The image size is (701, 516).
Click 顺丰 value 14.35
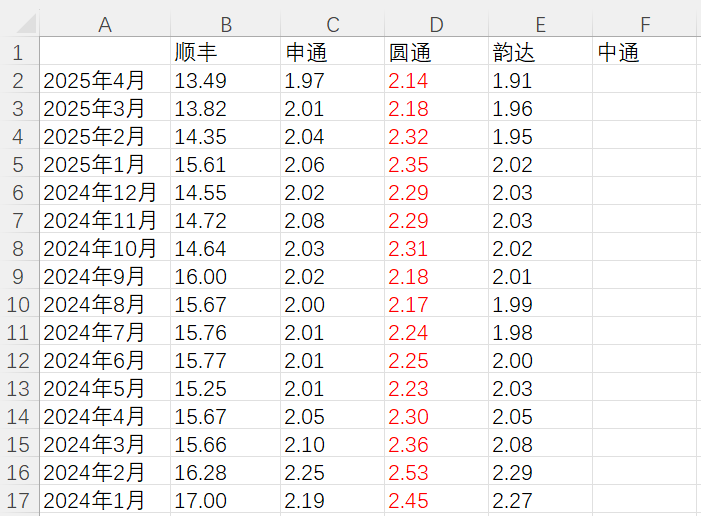click(x=226, y=136)
